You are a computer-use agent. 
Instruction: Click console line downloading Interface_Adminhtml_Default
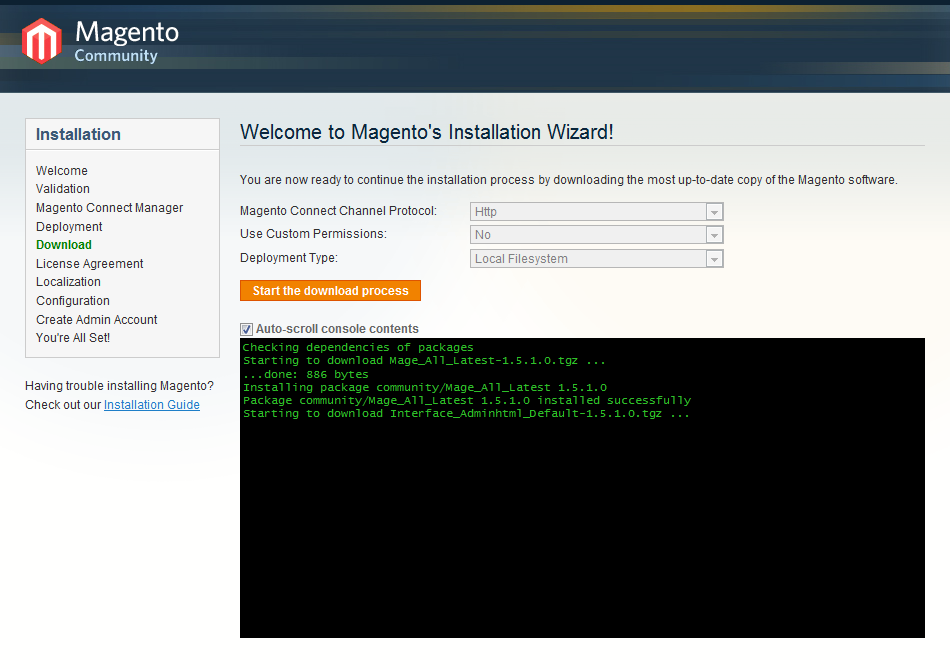pos(466,414)
